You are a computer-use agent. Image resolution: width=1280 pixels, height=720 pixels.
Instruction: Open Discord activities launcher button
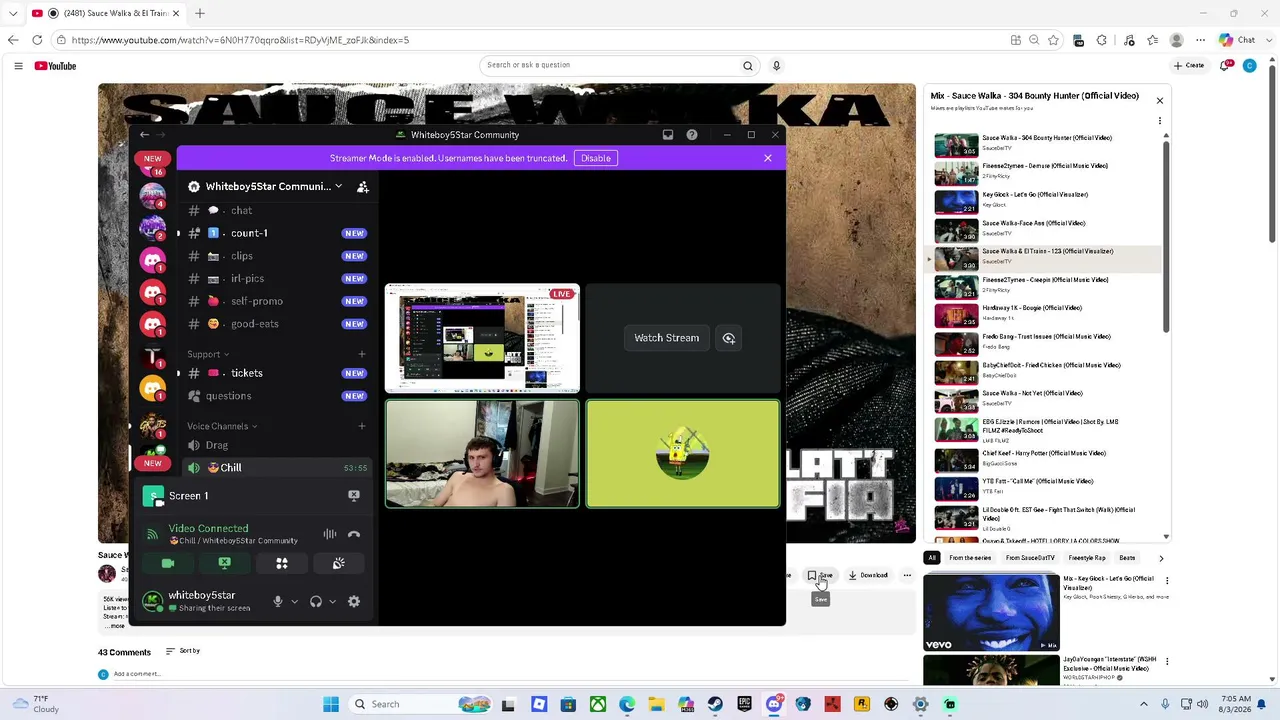tap(282, 563)
